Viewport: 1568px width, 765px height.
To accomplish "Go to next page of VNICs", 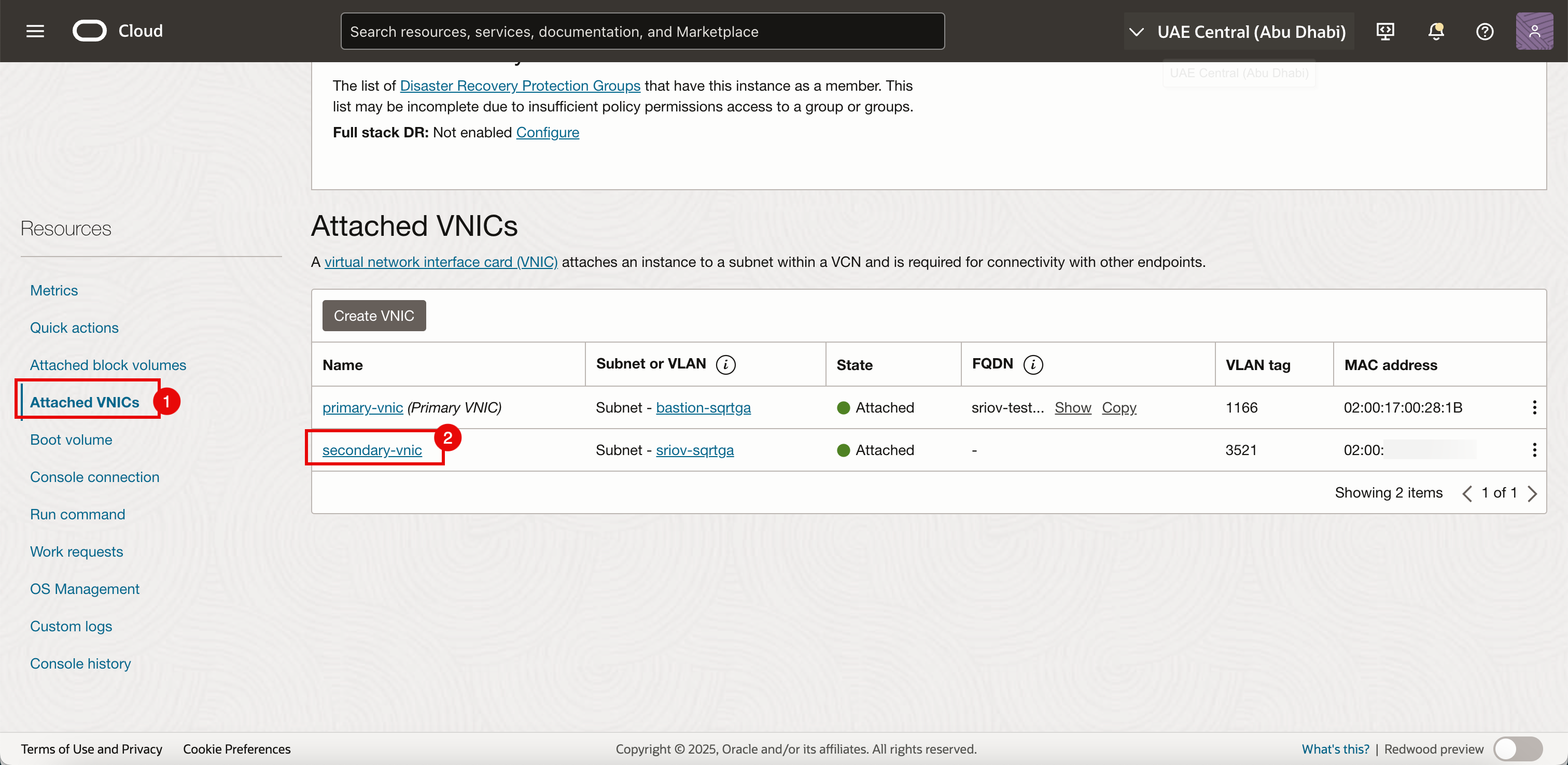I will click(x=1532, y=493).
